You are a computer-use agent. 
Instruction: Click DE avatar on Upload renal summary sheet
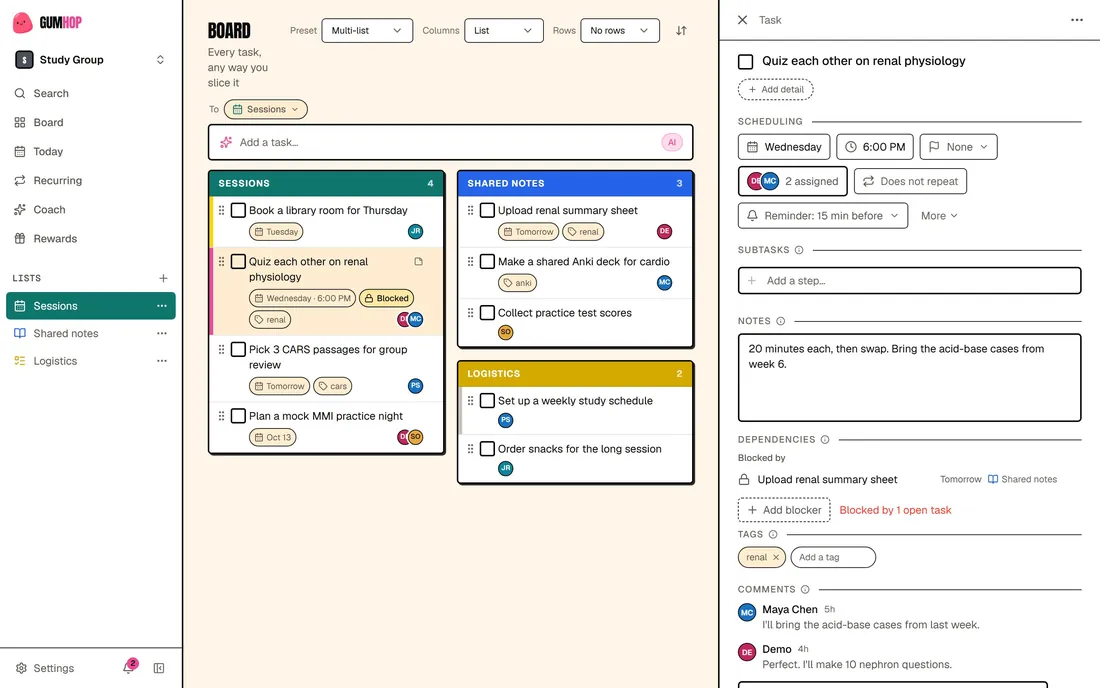(x=664, y=231)
